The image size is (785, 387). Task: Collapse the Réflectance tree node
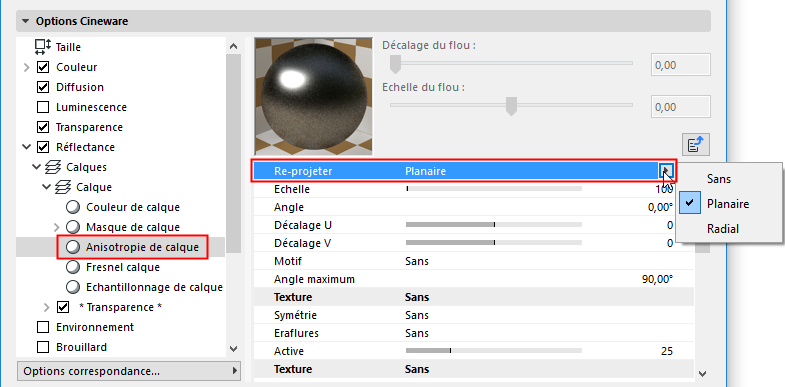tap(26, 147)
